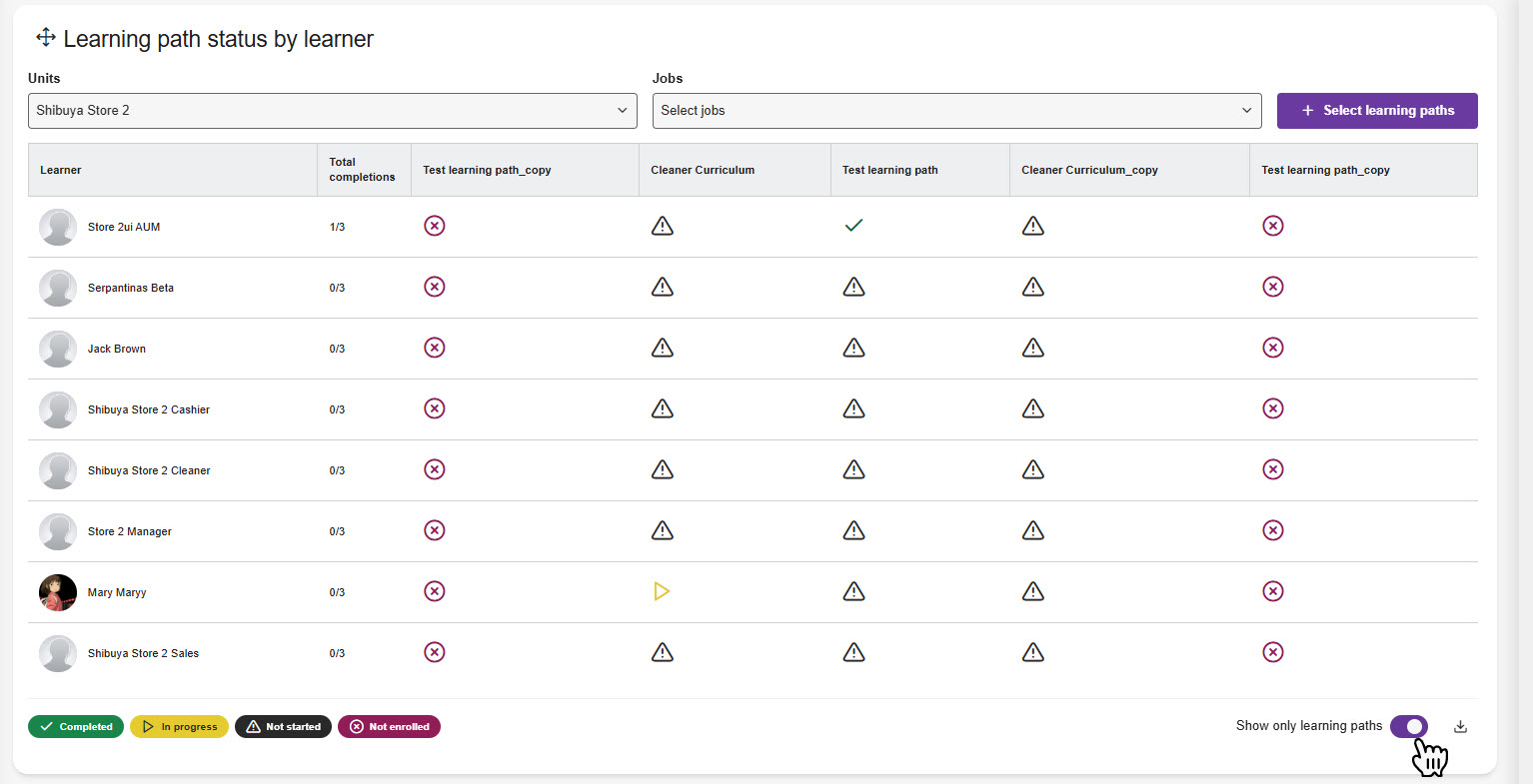Click the In progress legend badge
The width and height of the screenshot is (1533, 784).
[x=180, y=727]
